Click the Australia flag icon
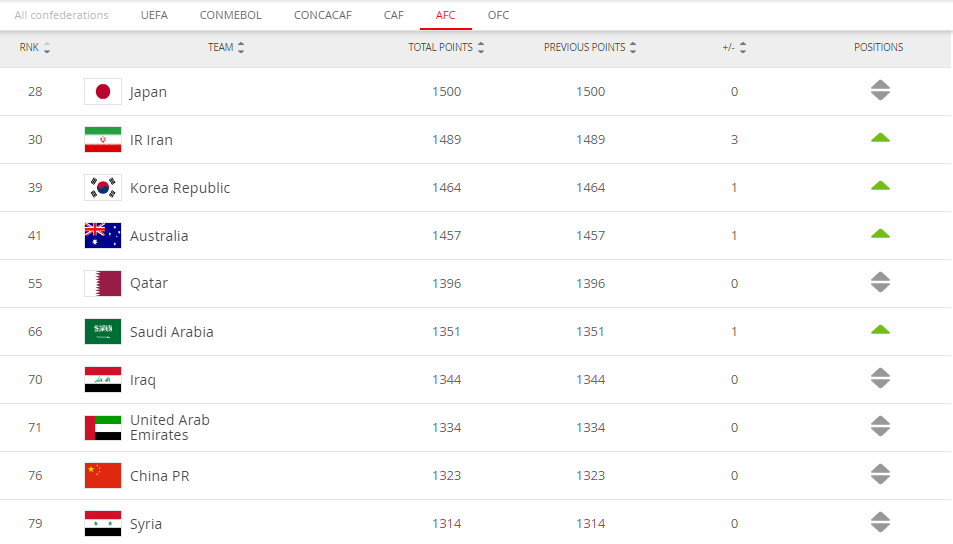 coord(103,236)
